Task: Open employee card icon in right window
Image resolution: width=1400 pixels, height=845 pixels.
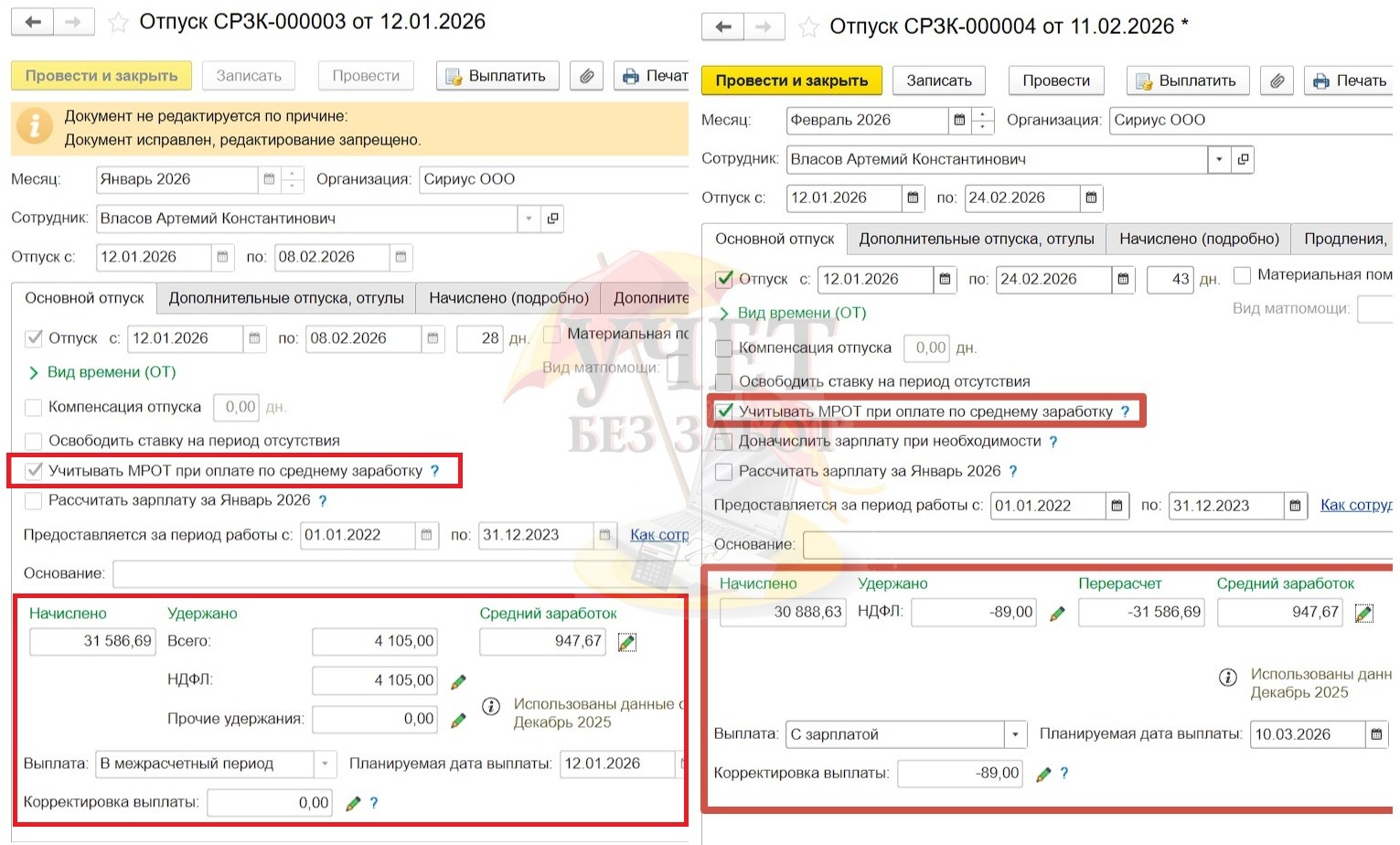Action: click(1243, 159)
